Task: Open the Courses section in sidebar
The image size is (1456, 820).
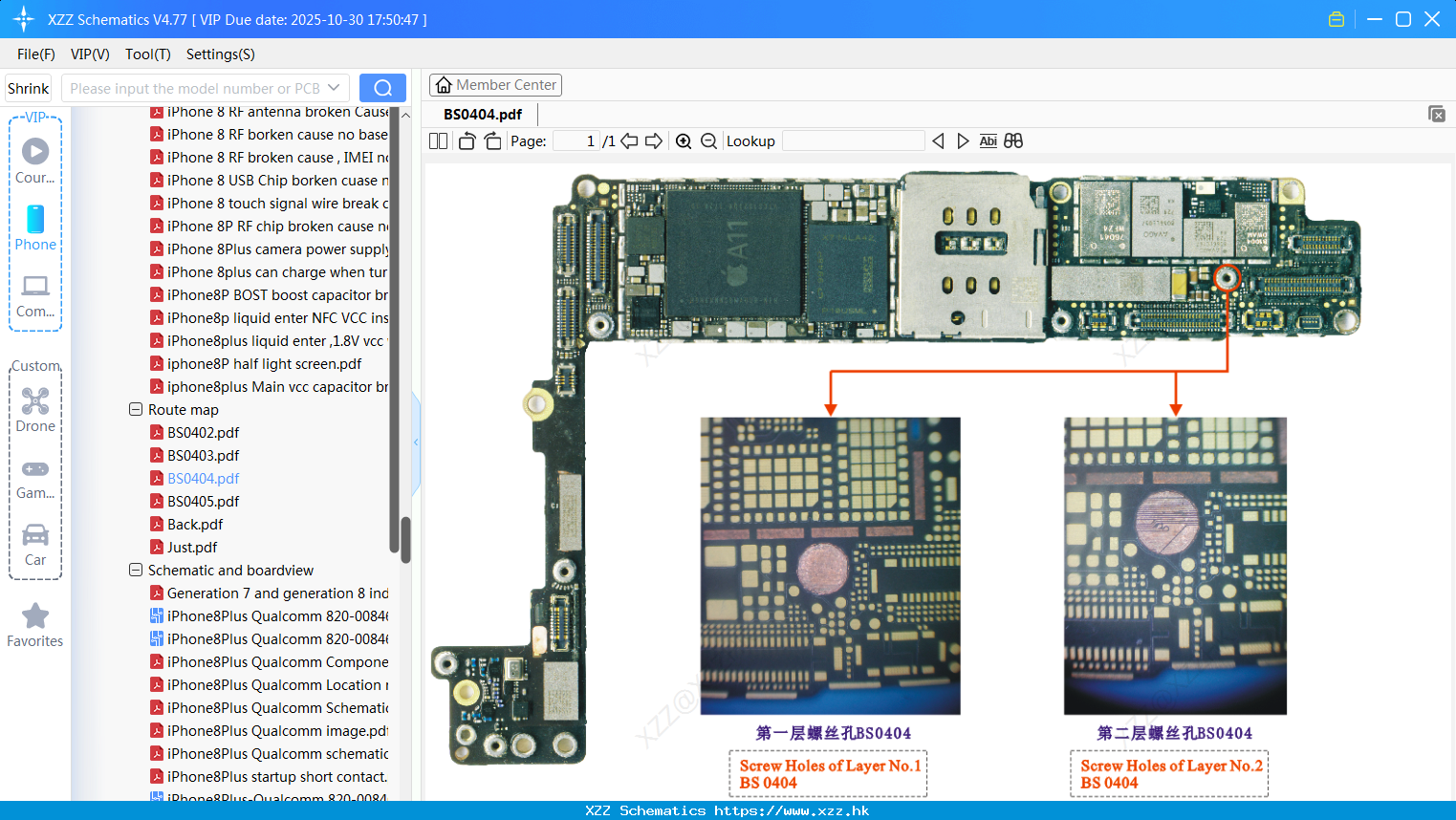Action: coord(35,162)
